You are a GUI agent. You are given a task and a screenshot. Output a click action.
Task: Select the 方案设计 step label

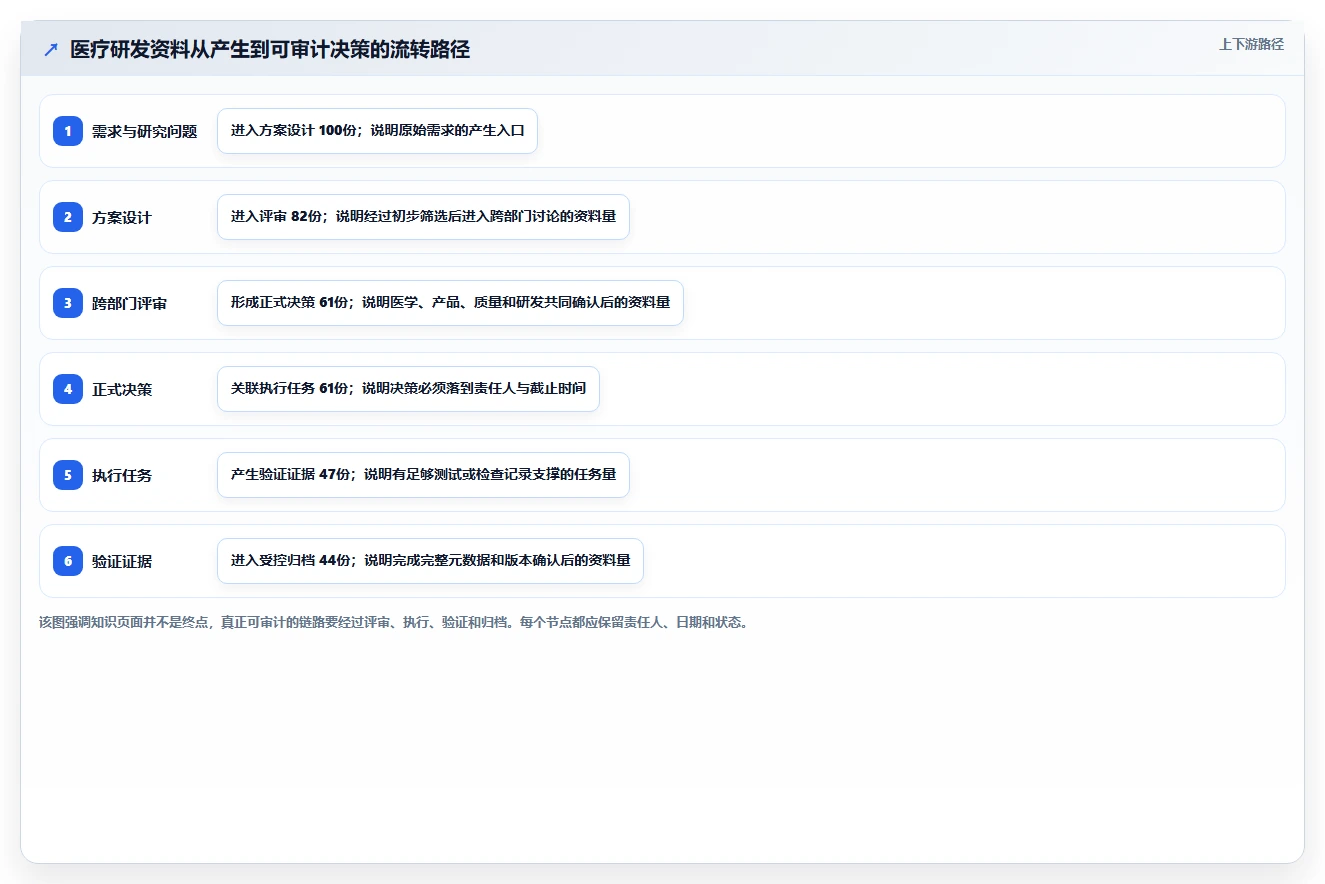tap(122, 217)
